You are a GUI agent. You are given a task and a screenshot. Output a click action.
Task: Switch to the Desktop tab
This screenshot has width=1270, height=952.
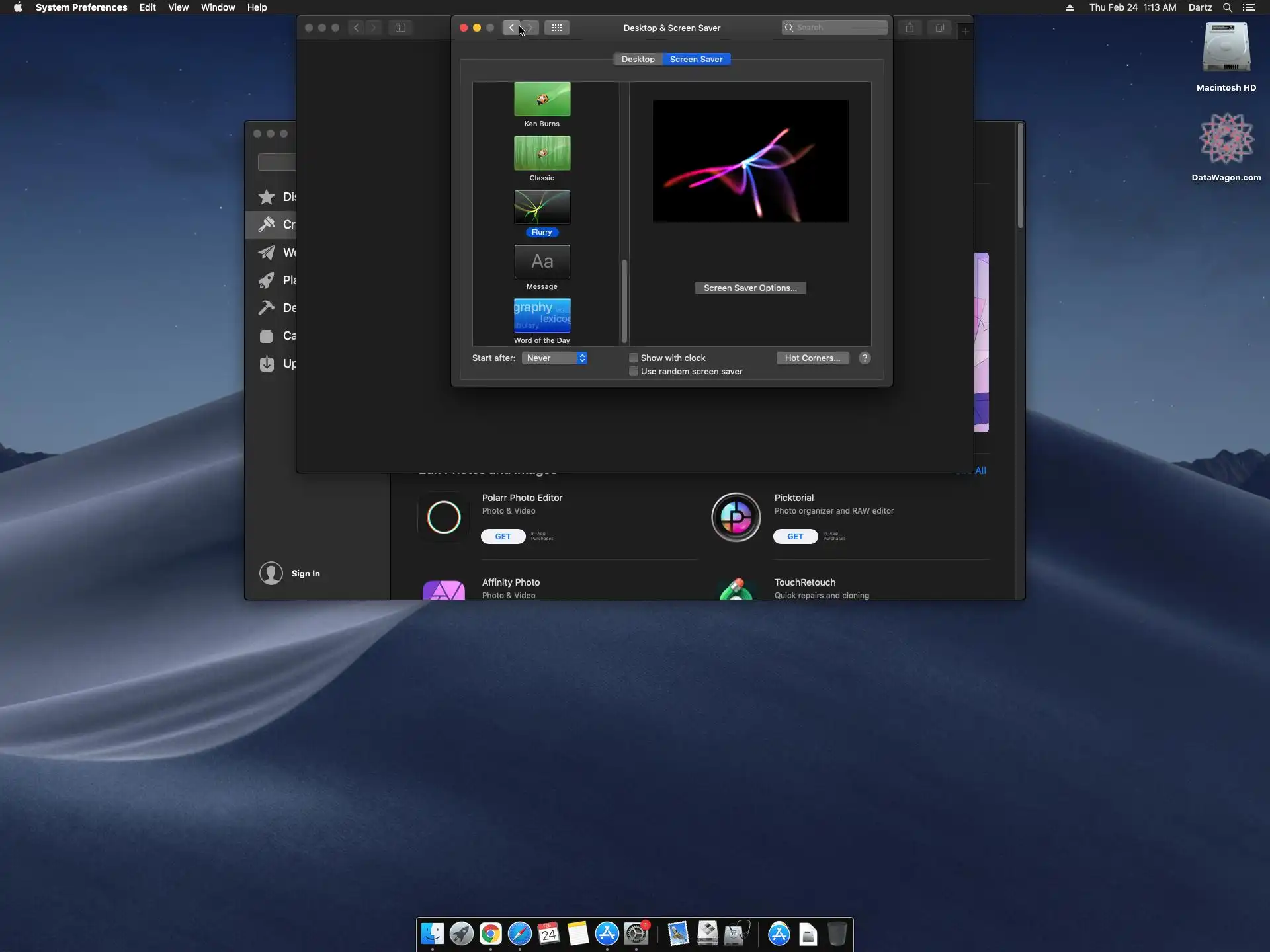coord(638,59)
